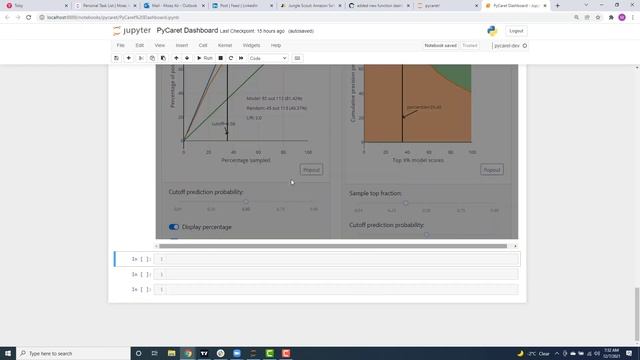Open the Chrome icon in the taskbar
The height and width of the screenshot is (360, 640).
pyautogui.click(x=188, y=353)
